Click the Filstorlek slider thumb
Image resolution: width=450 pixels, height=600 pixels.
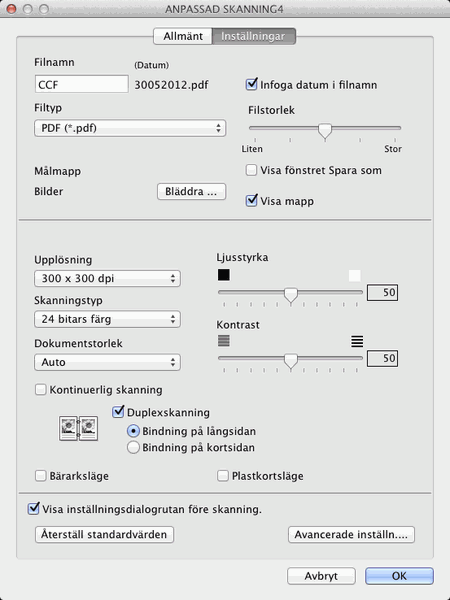pyautogui.click(x=325, y=131)
